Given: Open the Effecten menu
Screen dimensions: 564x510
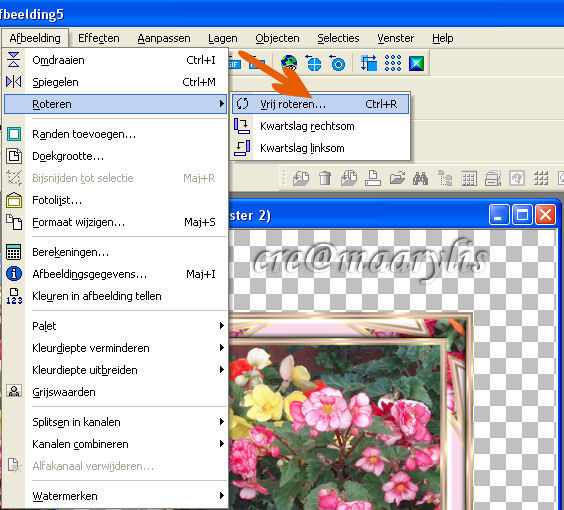Looking at the screenshot, I should tap(99, 38).
